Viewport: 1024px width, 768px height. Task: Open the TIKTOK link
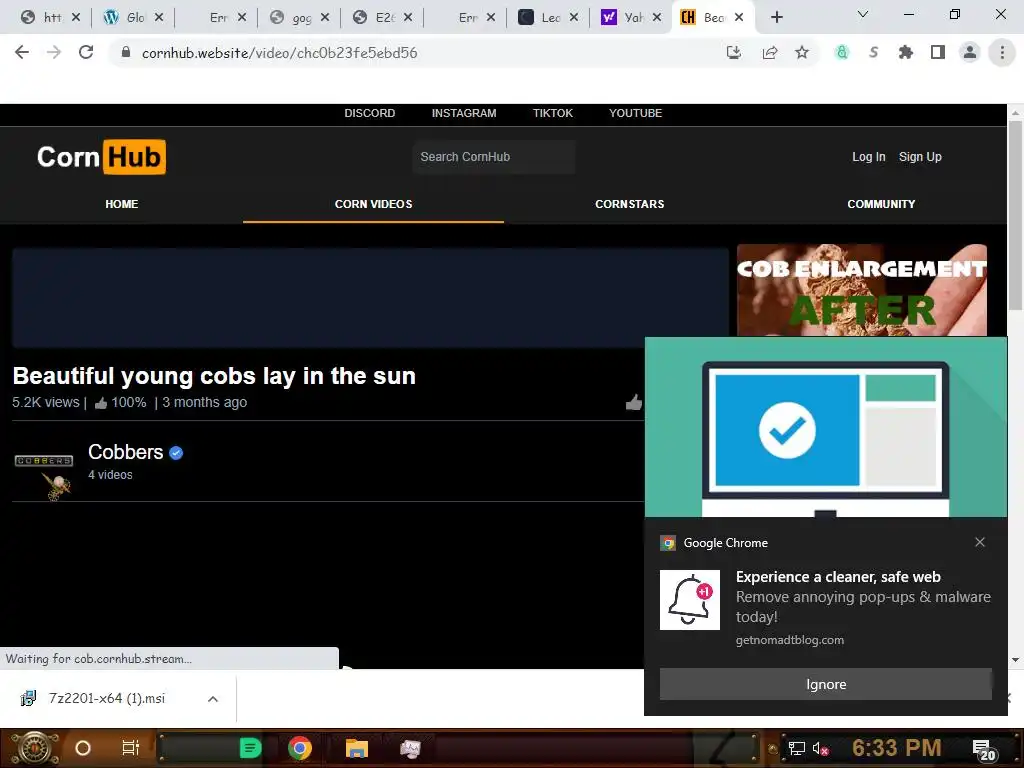point(552,113)
